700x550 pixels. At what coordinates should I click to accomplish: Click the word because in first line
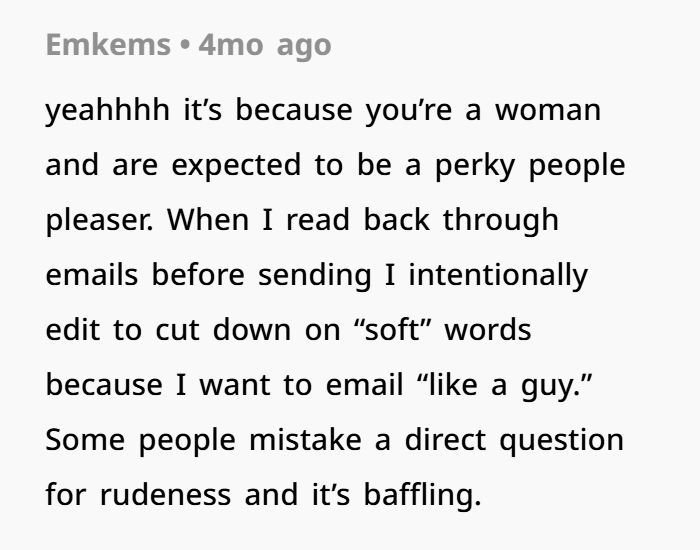pyautogui.click(x=294, y=110)
